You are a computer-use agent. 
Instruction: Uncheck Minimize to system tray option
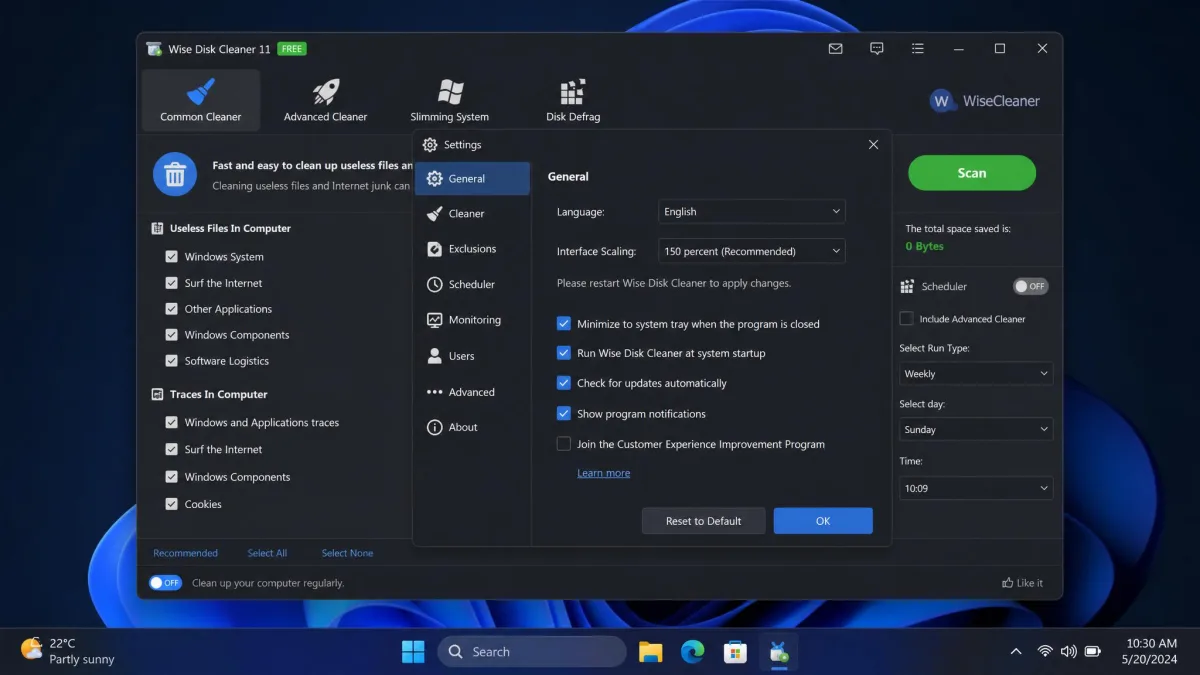[x=564, y=324]
